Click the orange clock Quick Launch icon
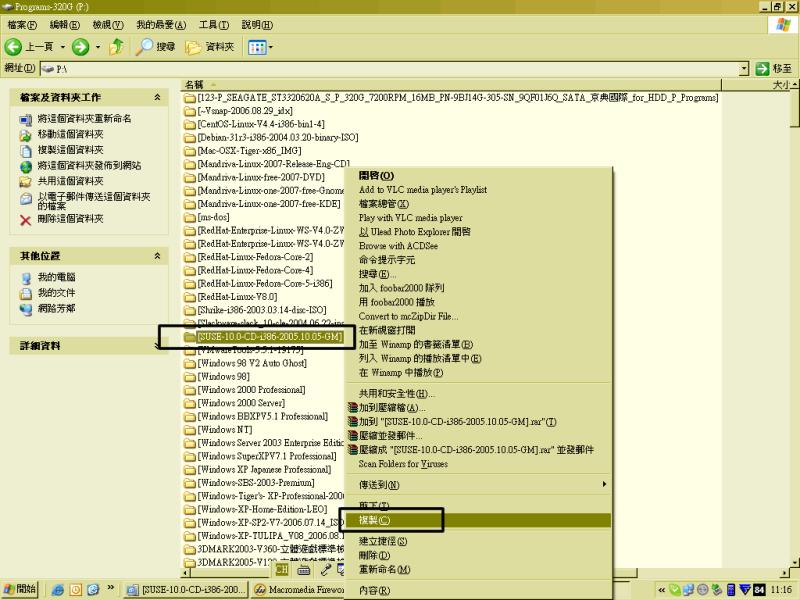This screenshot has height=600, width=800. coord(76,590)
